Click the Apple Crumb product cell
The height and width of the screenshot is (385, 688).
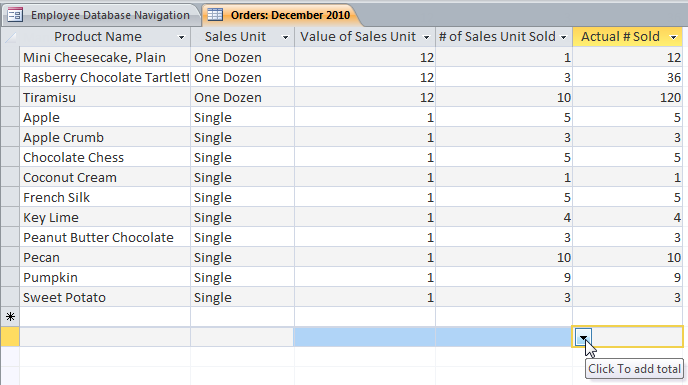[x=105, y=137]
